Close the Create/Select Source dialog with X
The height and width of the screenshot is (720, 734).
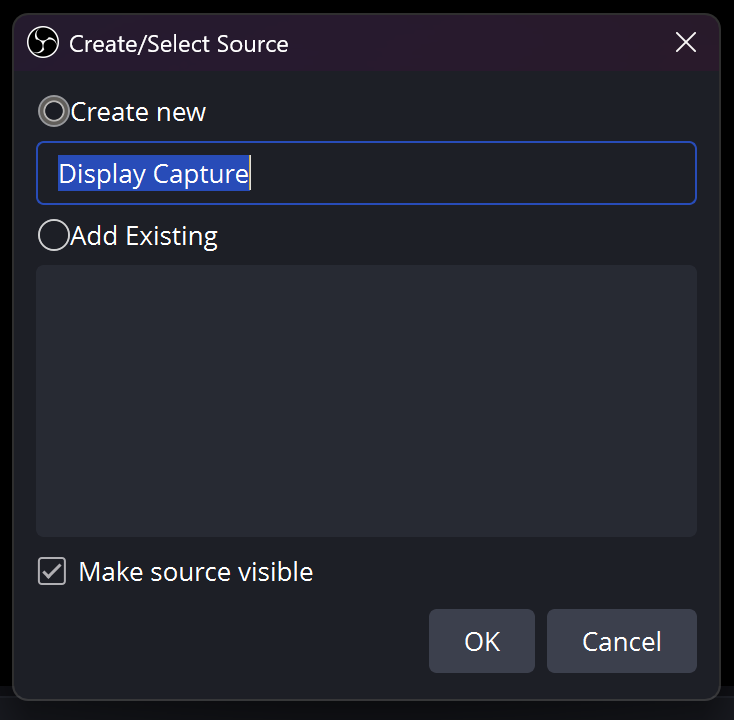pos(686,43)
